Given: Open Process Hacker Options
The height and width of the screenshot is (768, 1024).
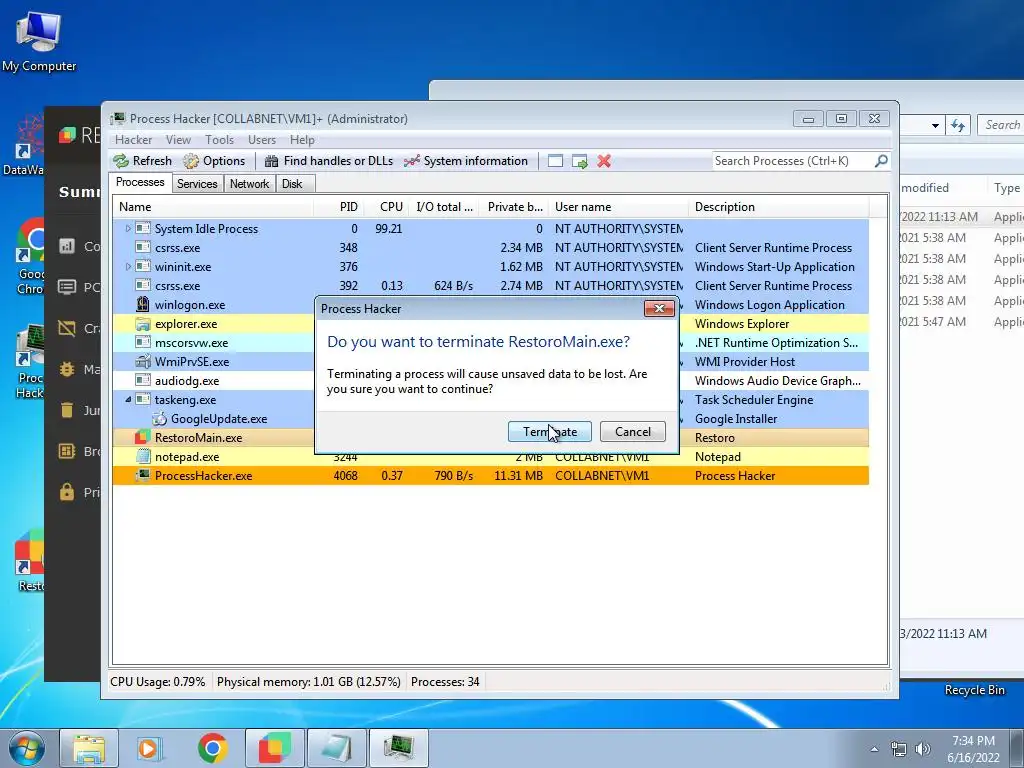Looking at the screenshot, I should click(x=214, y=161).
